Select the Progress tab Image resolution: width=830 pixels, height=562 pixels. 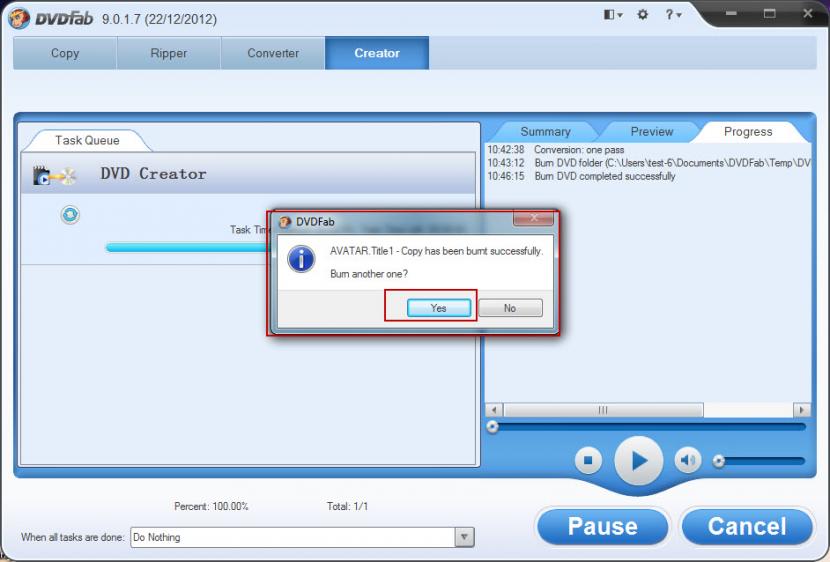(x=748, y=132)
